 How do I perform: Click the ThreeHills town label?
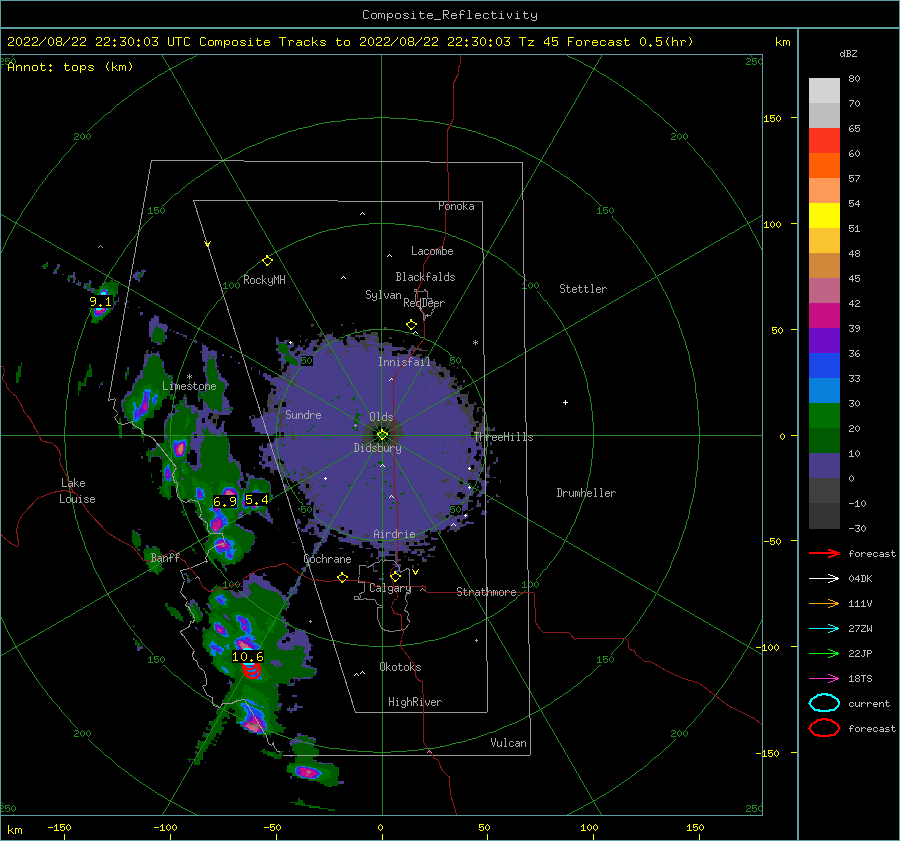pos(503,437)
